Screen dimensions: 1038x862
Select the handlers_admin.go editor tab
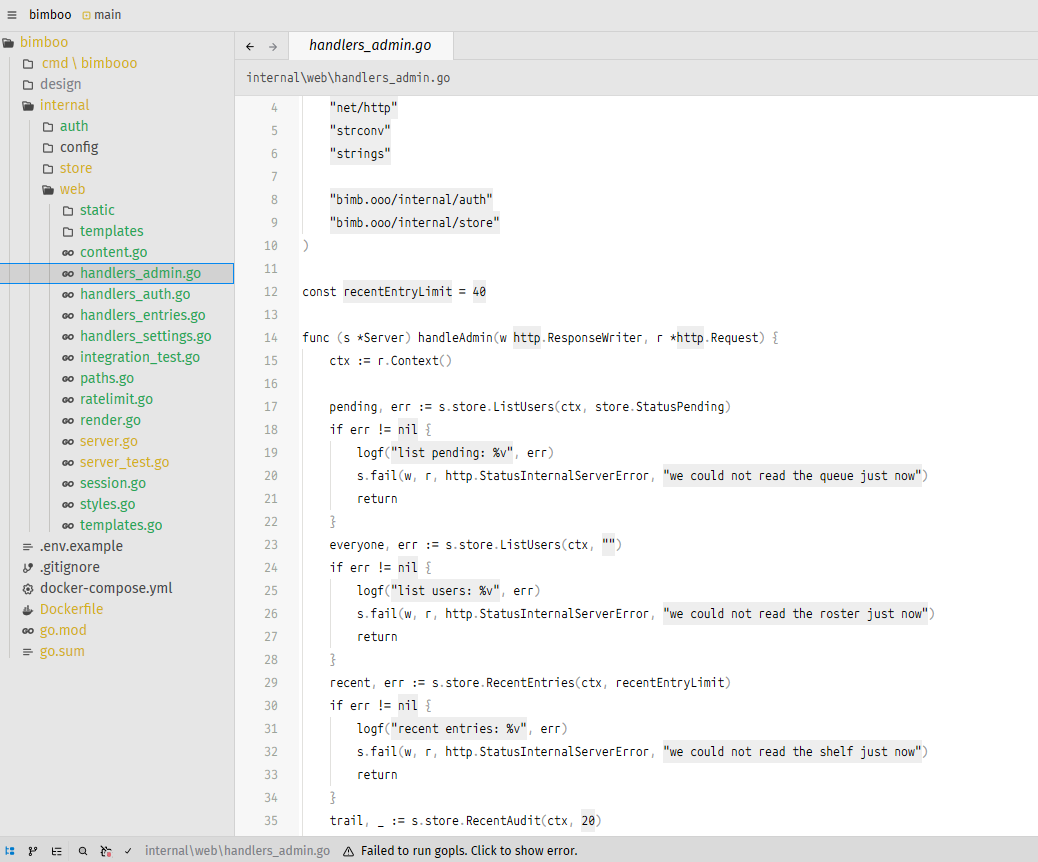[x=370, y=45]
